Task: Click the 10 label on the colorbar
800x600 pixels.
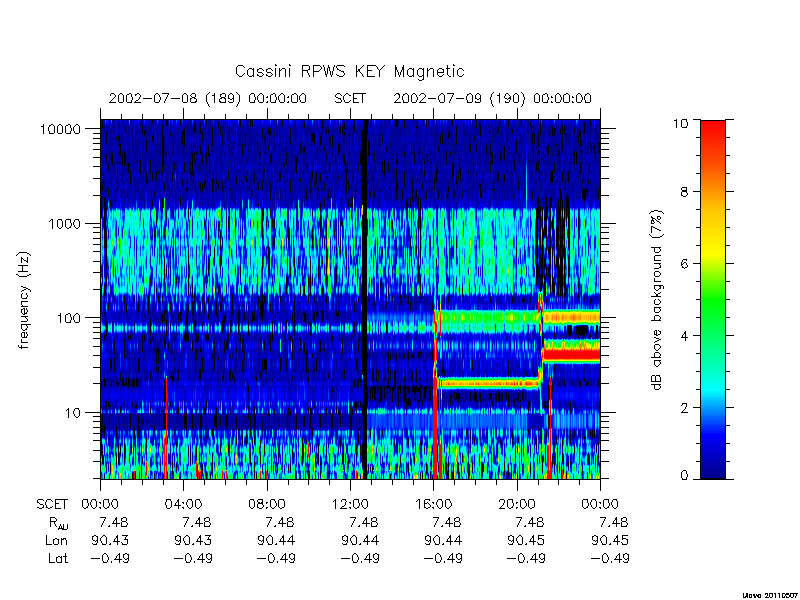Action: (x=681, y=123)
